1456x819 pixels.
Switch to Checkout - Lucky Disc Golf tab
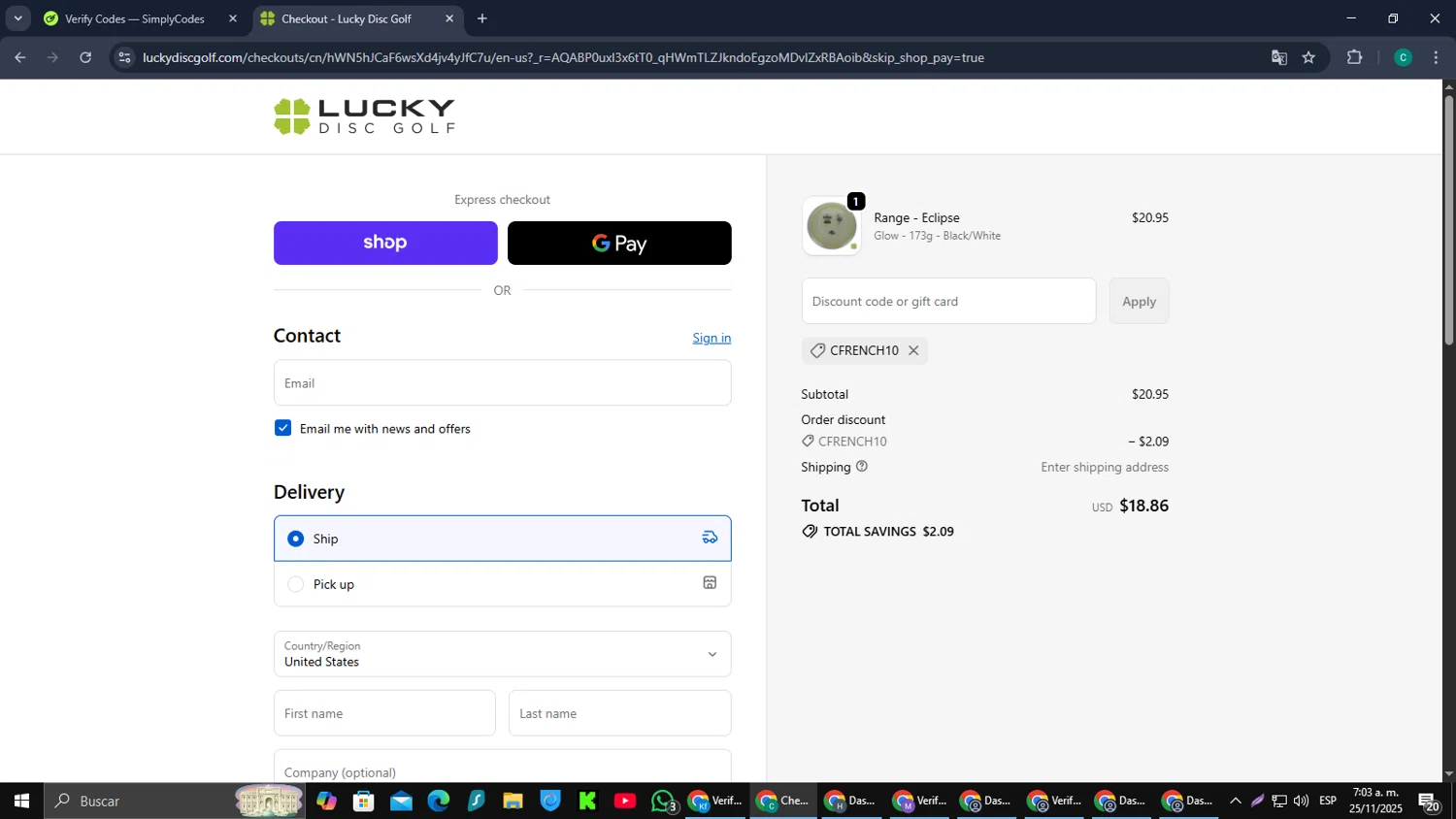pyautogui.click(x=347, y=18)
